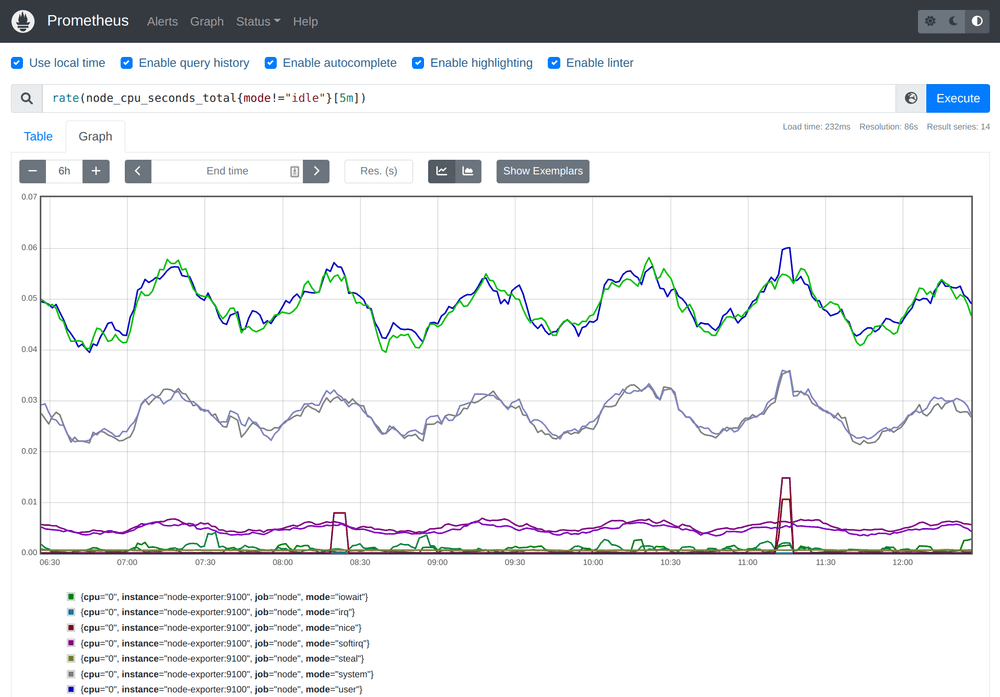Image resolution: width=1000 pixels, height=697 pixels.
Task: Select the mode="iowait" legend series
Action: click(224, 597)
